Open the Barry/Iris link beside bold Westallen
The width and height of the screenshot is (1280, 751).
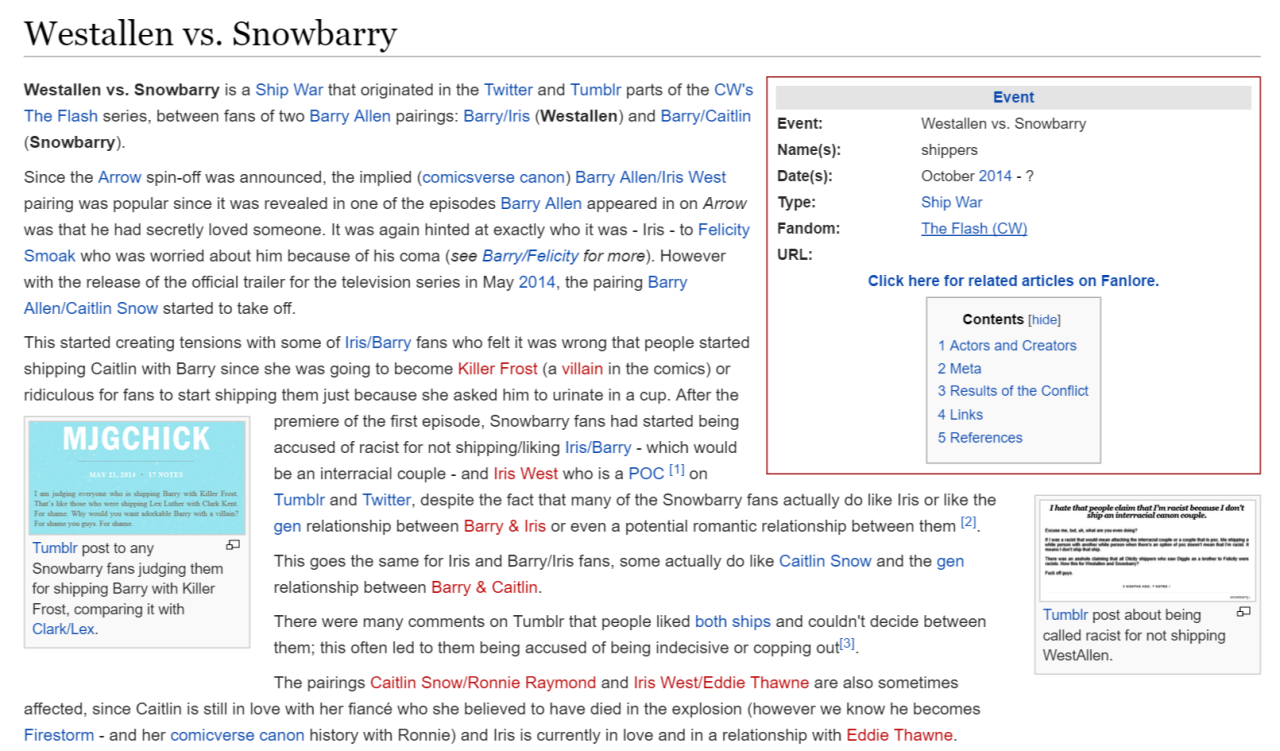click(x=496, y=115)
